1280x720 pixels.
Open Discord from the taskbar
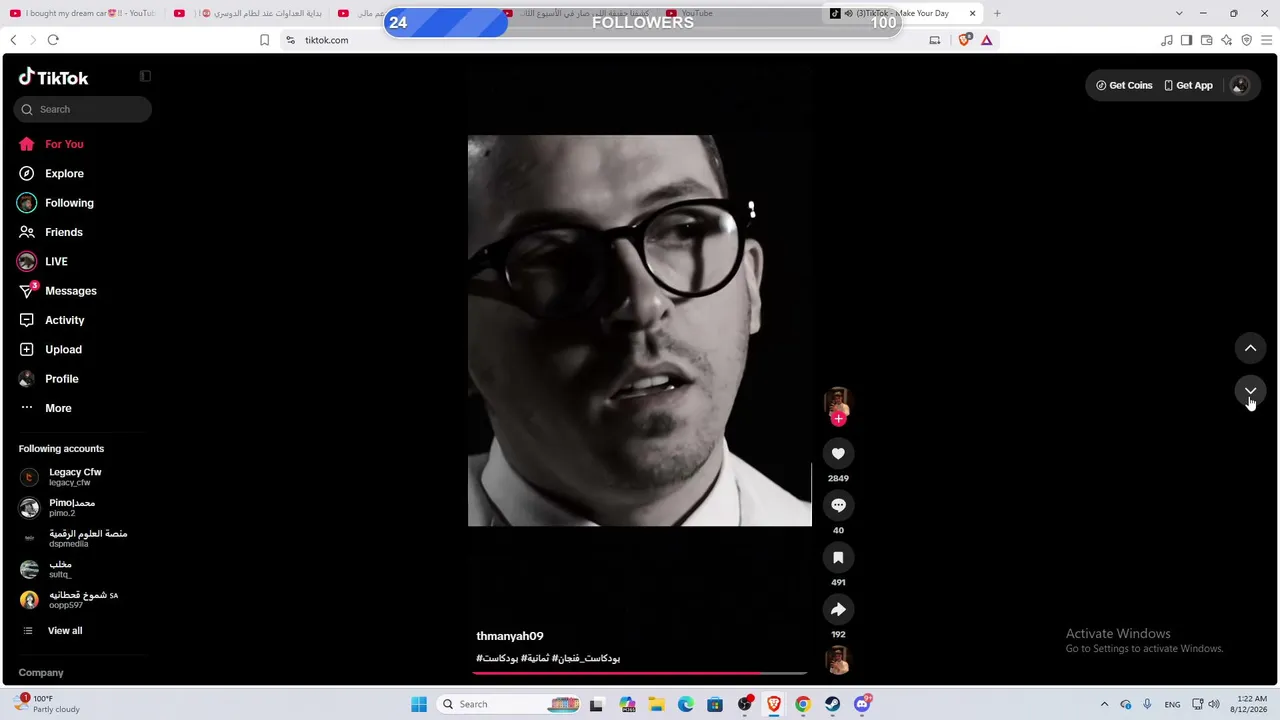(862, 704)
